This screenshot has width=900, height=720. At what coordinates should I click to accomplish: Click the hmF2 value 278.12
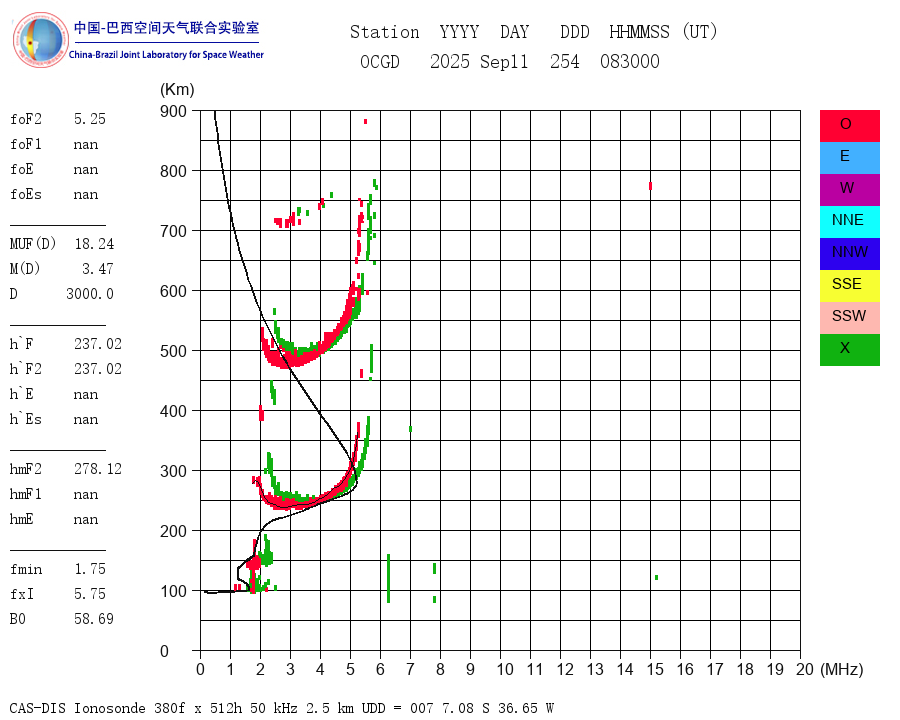[x=98, y=469]
